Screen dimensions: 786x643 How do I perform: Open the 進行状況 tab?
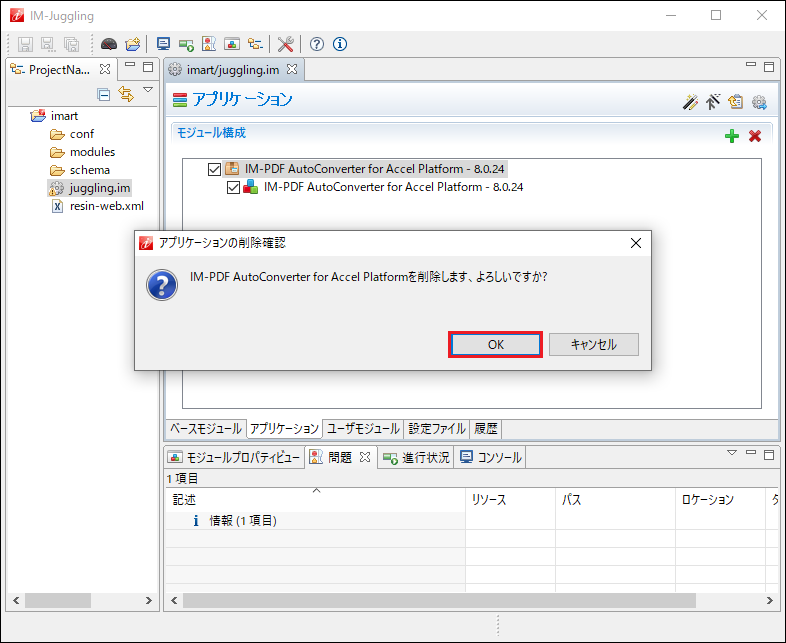tap(416, 457)
